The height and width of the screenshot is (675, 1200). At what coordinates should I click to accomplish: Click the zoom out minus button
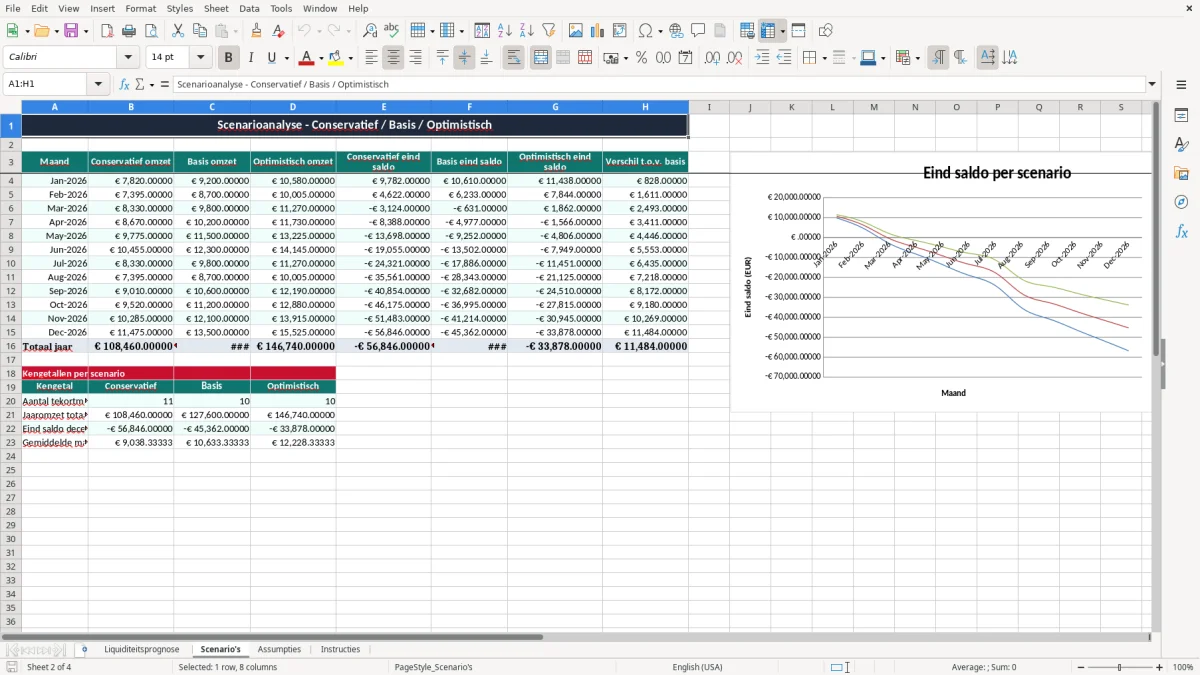(1079, 667)
